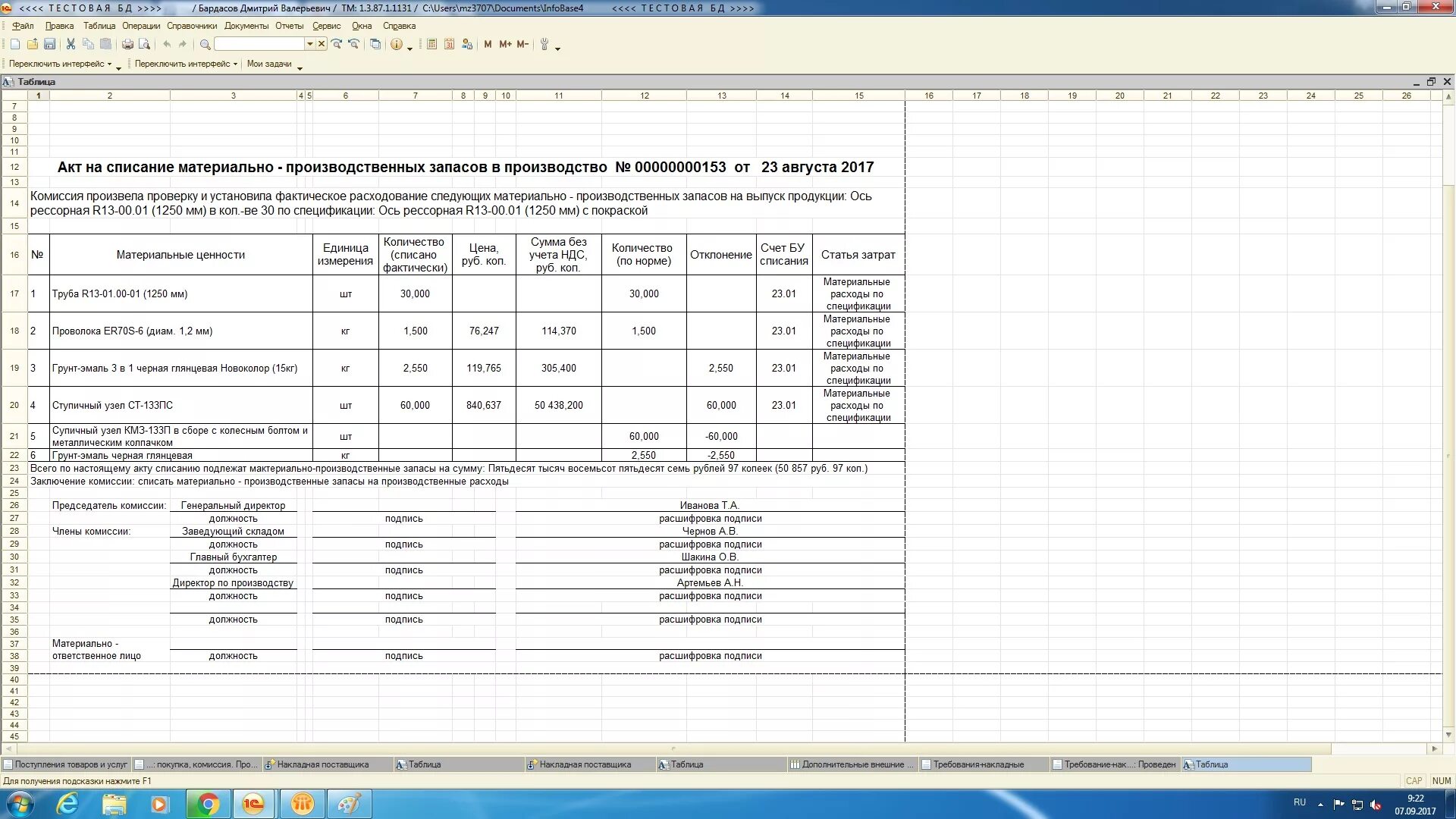Open the windows list icon

coord(375,45)
